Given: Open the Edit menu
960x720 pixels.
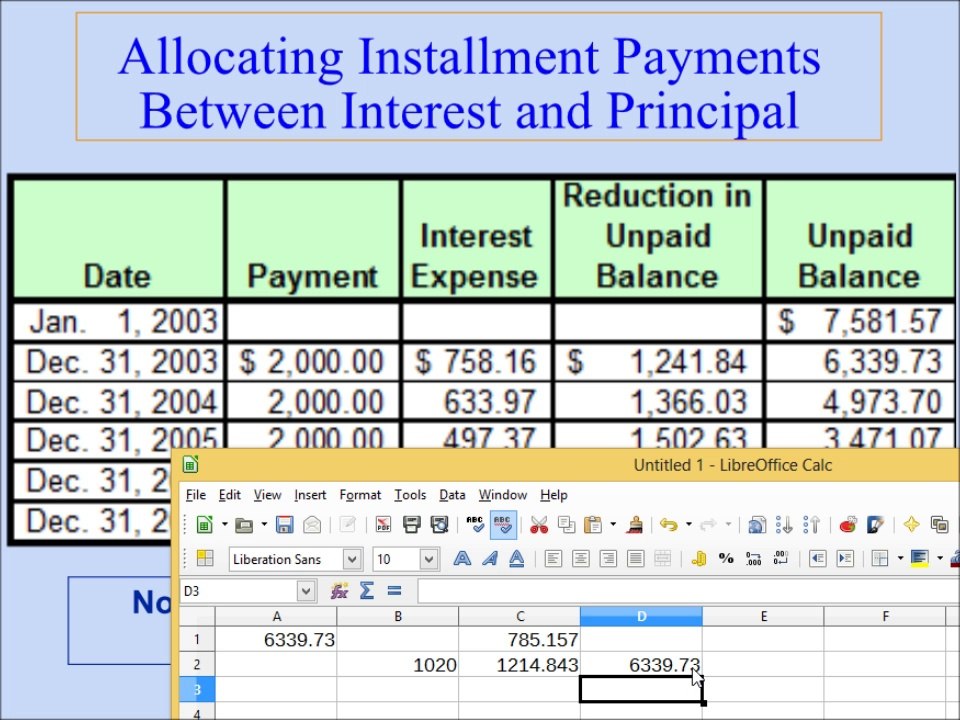Looking at the screenshot, I should pyautogui.click(x=230, y=495).
